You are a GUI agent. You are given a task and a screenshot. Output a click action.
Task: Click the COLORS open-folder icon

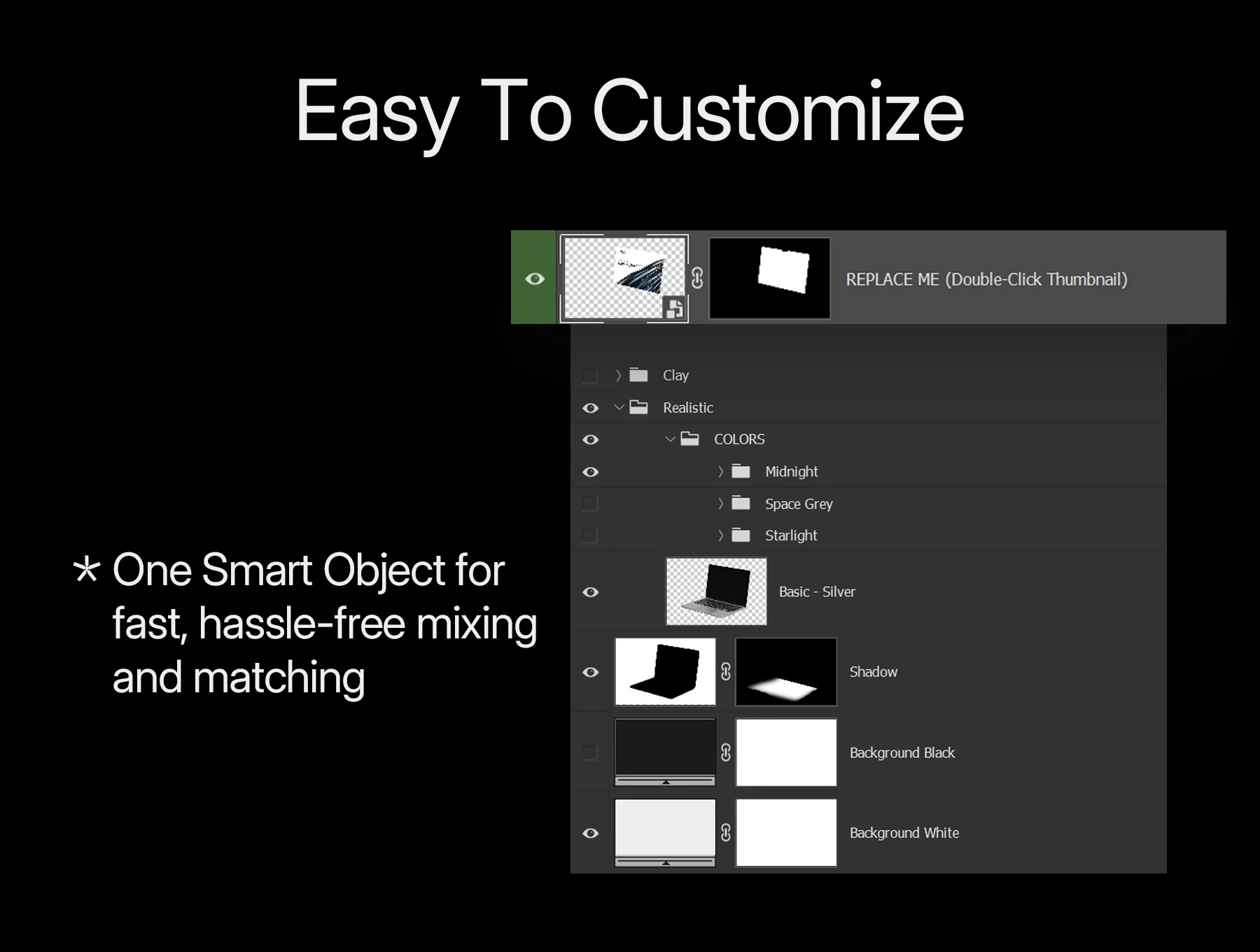tap(689, 439)
